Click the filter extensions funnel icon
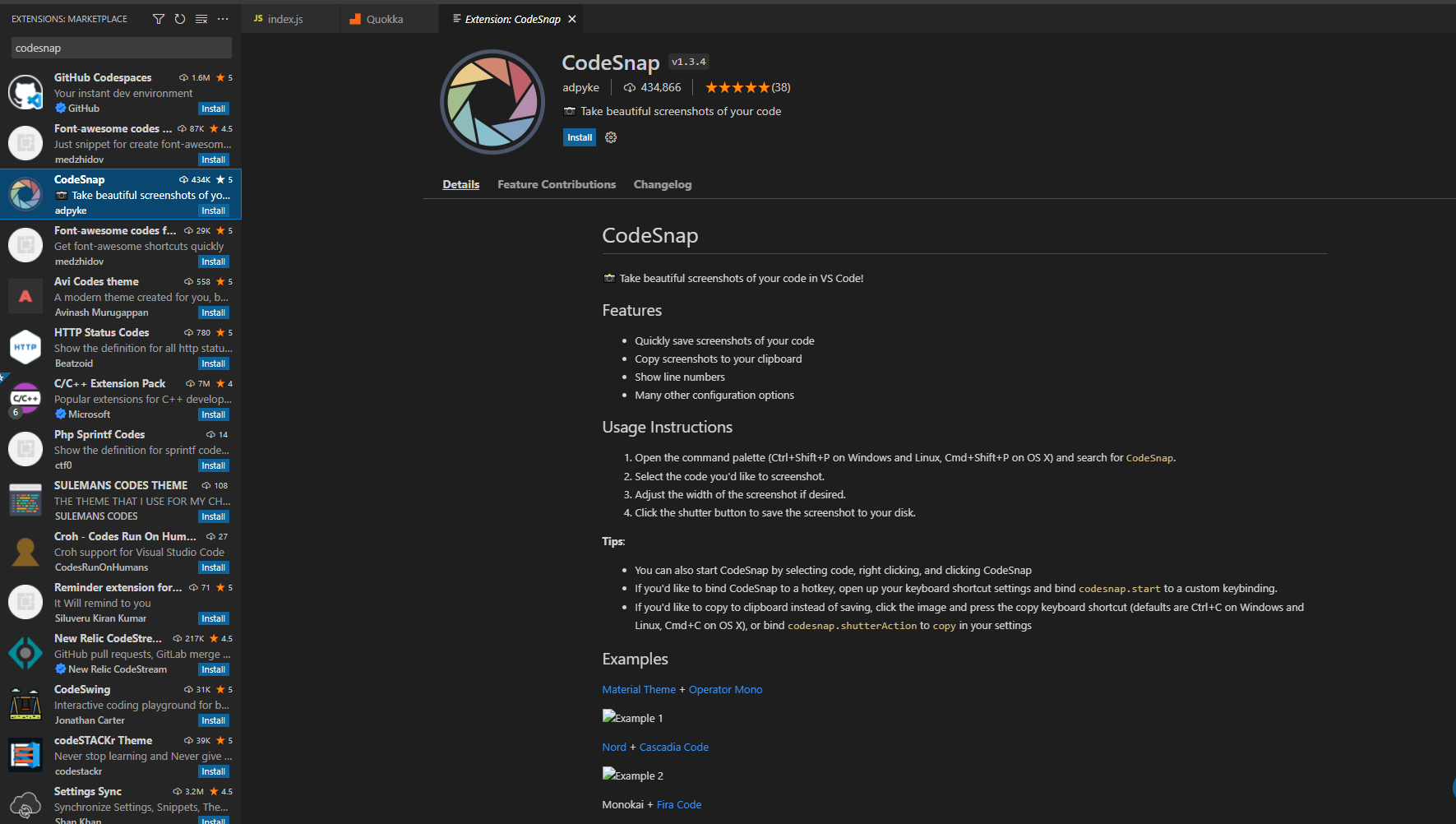1456x824 pixels. pos(159,19)
